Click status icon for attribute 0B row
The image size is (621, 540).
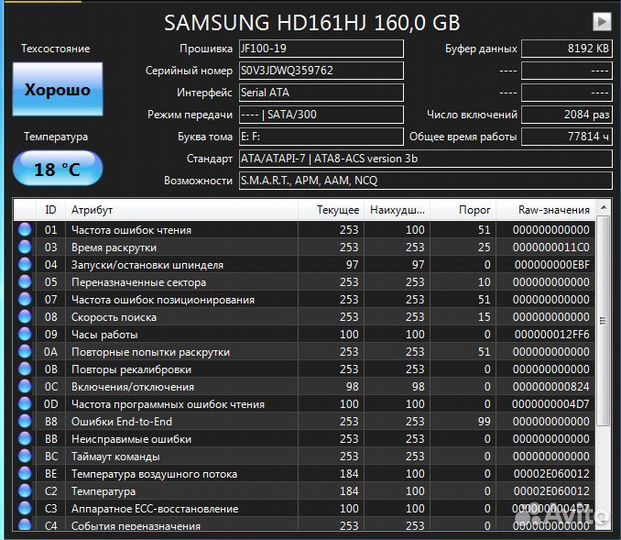point(25,369)
